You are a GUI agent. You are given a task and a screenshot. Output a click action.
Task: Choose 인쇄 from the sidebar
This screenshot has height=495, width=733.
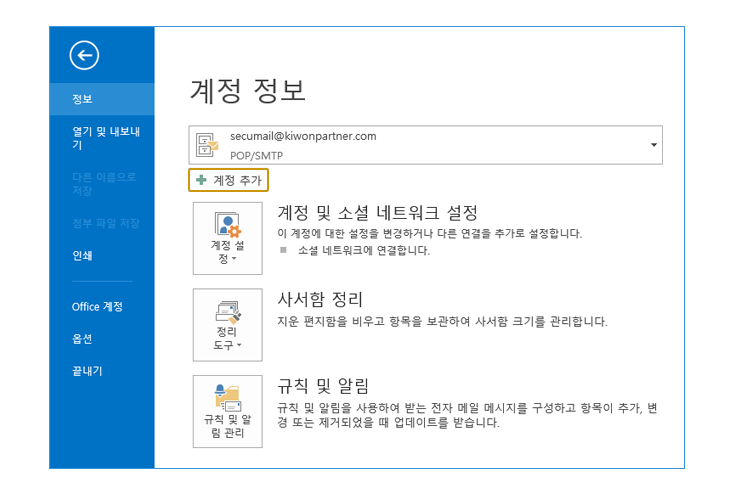pyautogui.click(x=83, y=255)
